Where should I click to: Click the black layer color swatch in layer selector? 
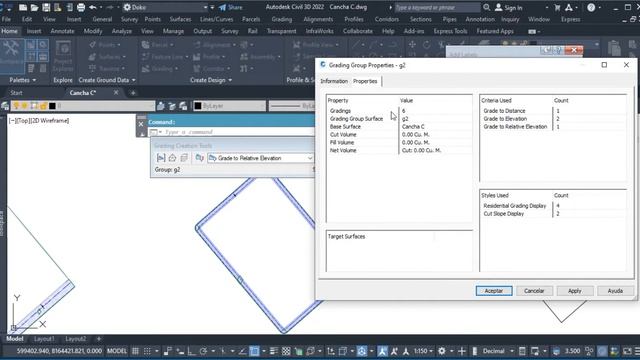[52, 106]
